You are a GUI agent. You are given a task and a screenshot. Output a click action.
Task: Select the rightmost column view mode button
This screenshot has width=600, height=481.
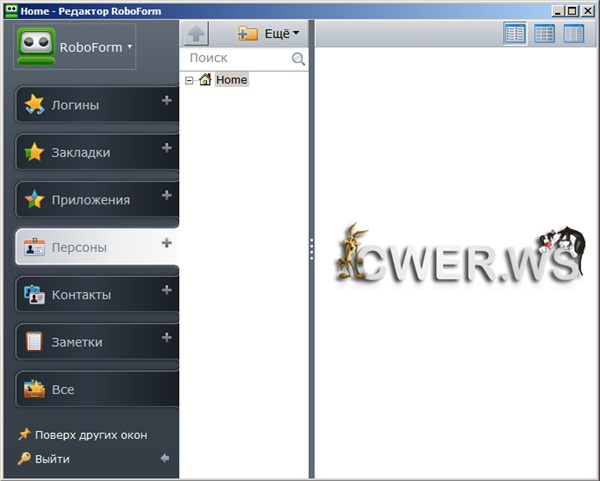tap(573, 34)
